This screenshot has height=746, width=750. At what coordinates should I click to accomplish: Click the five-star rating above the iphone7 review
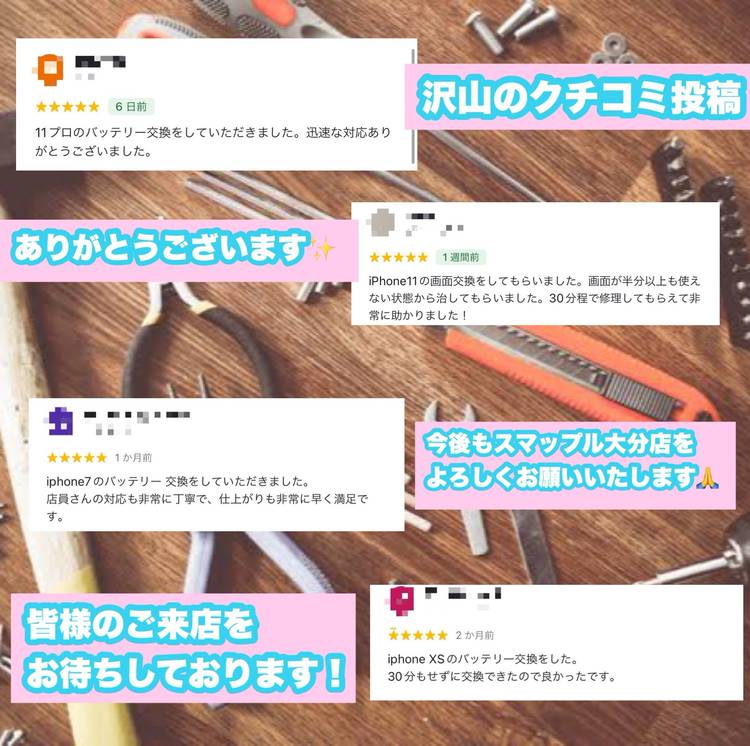click(77, 458)
